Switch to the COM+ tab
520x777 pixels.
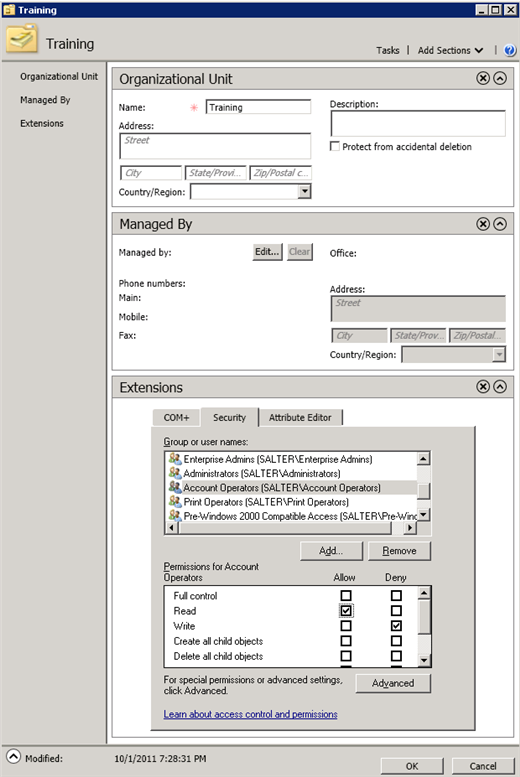(x=176, y=418)
